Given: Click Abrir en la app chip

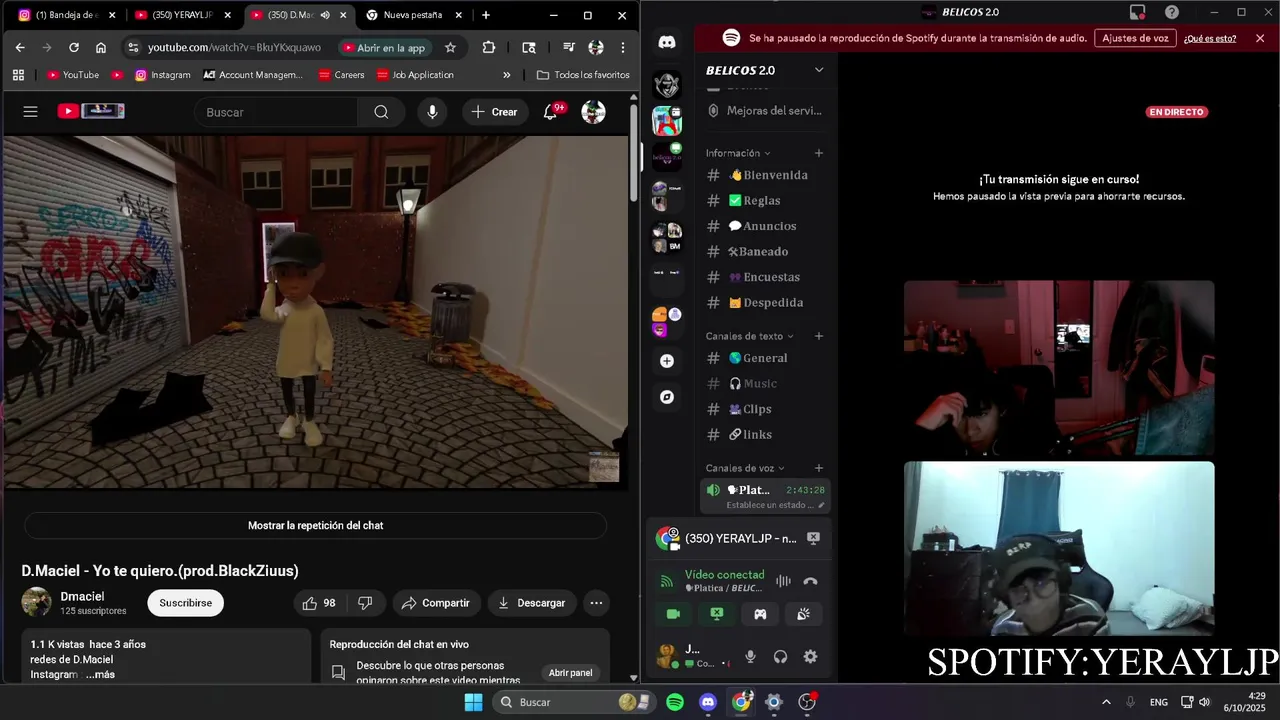Looking at the screenshot, I should pos(384,47).
